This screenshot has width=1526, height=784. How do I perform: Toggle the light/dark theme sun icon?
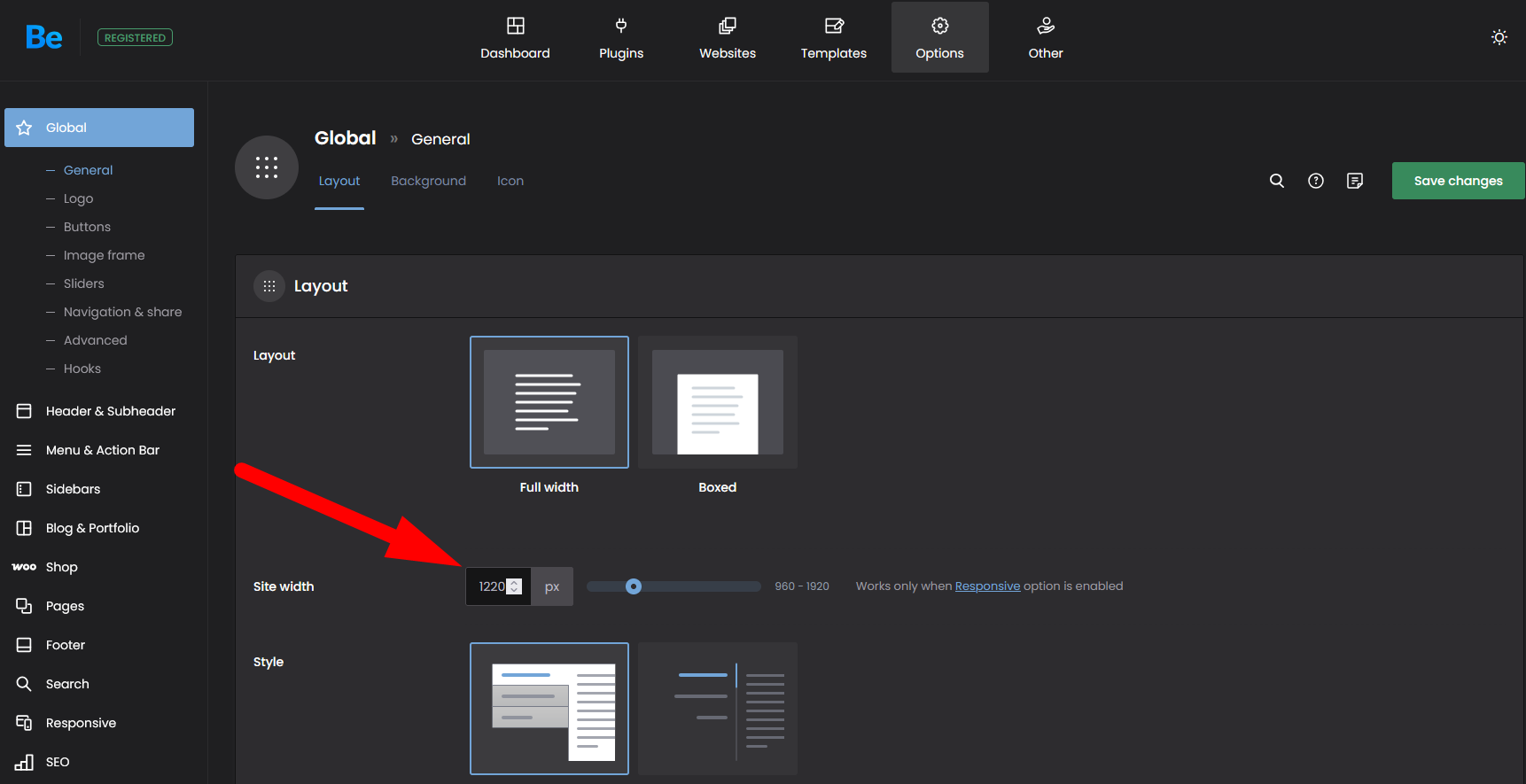(1499, 37)
